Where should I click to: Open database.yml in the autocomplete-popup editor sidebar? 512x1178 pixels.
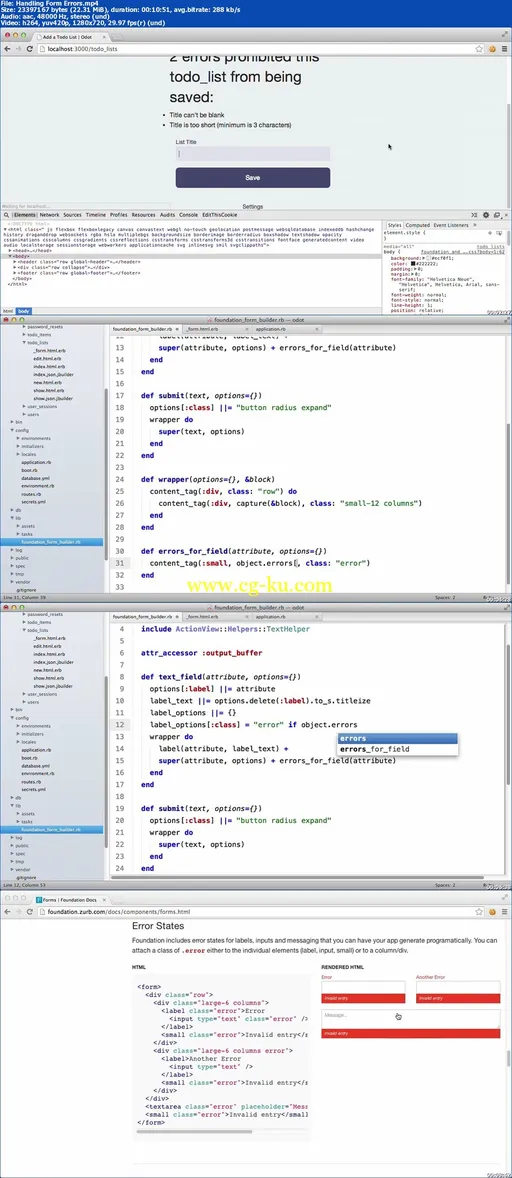point(35,766)
